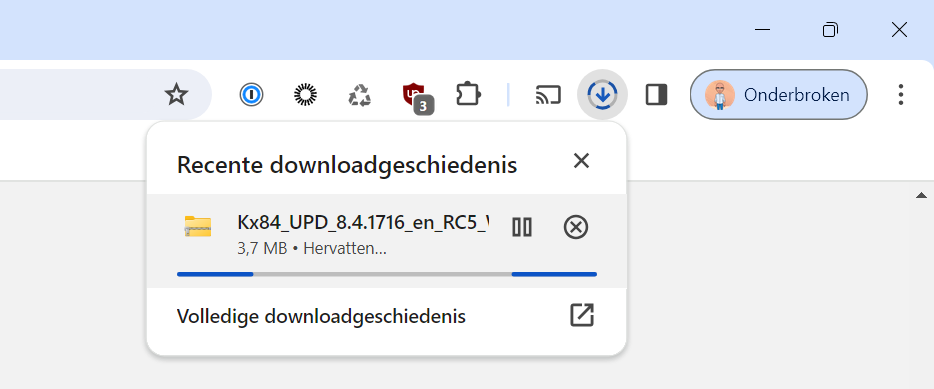Click the page scrollbar up arrow
The height and width of the screenshot is (389, 934).
click(921, 195)
